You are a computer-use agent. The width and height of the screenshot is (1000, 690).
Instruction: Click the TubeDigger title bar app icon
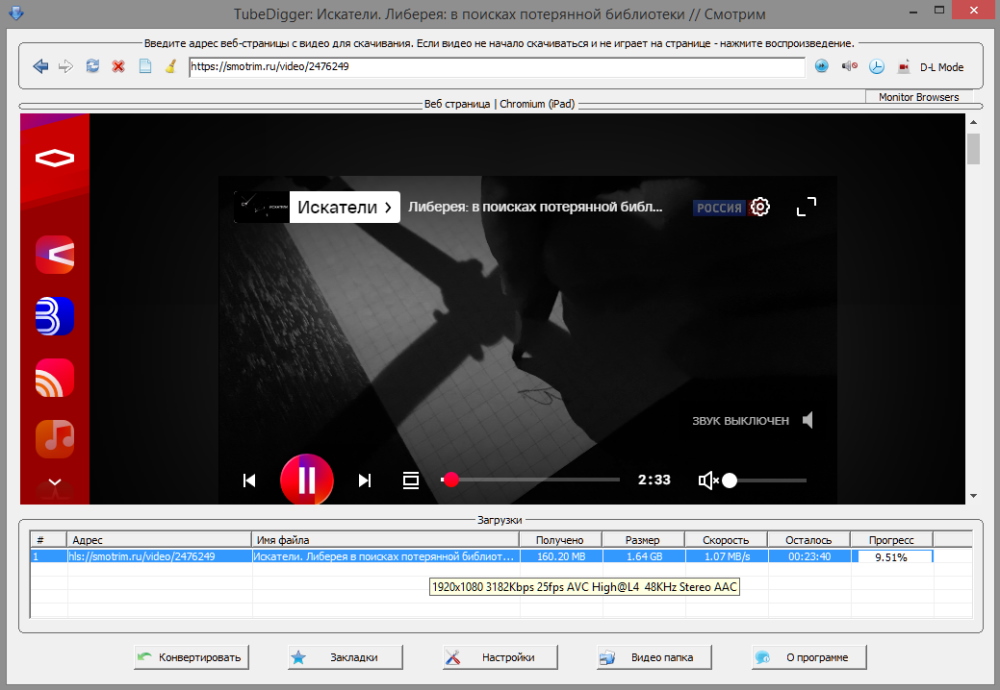16,13
